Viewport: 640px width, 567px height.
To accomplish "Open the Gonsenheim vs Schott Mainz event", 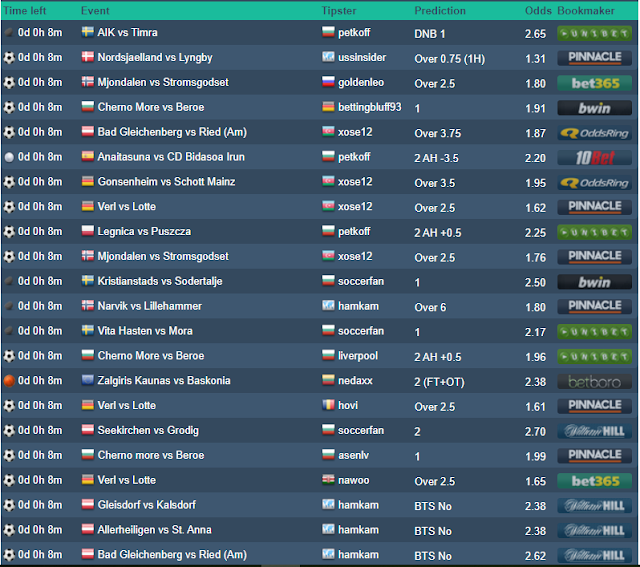I will coord(166,182).
